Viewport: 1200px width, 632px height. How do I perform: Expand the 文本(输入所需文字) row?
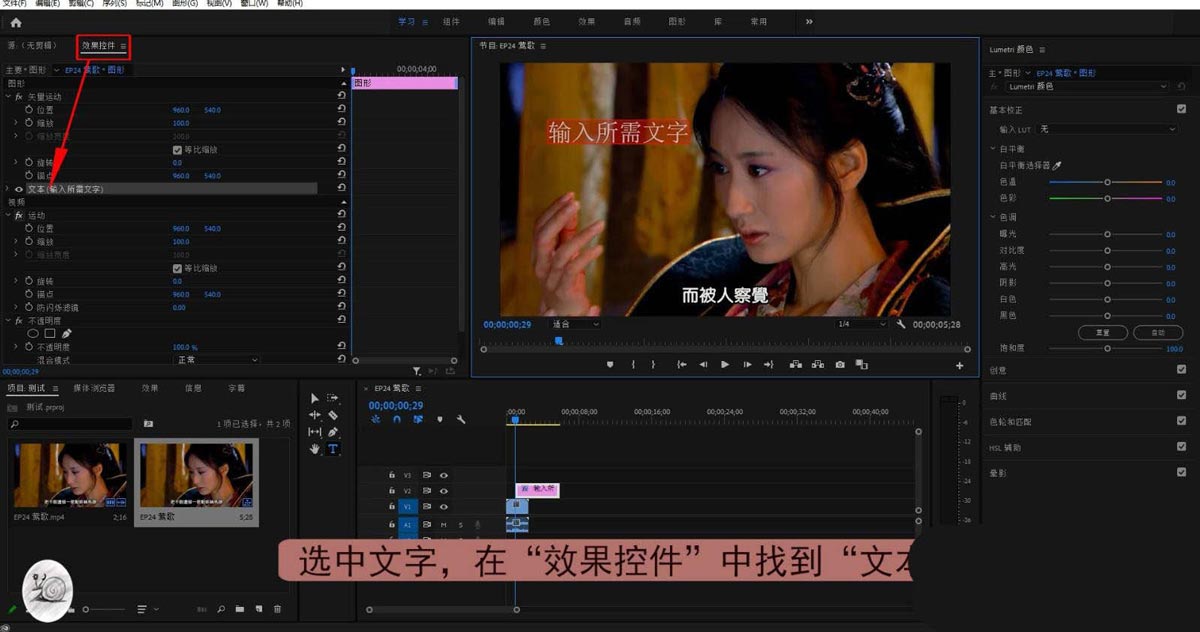point(8,189)
